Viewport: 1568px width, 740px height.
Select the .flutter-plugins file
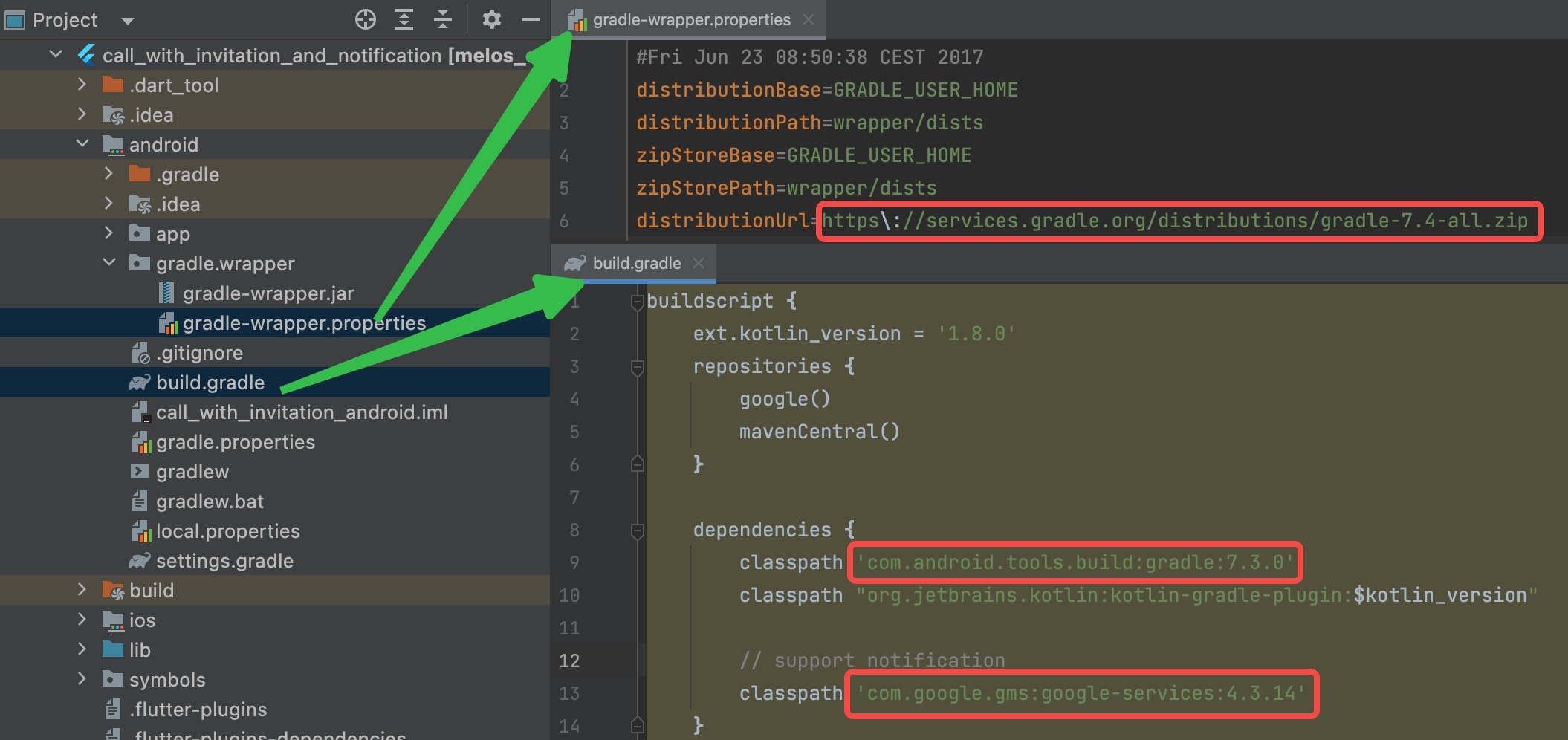(x=198, y=710)
